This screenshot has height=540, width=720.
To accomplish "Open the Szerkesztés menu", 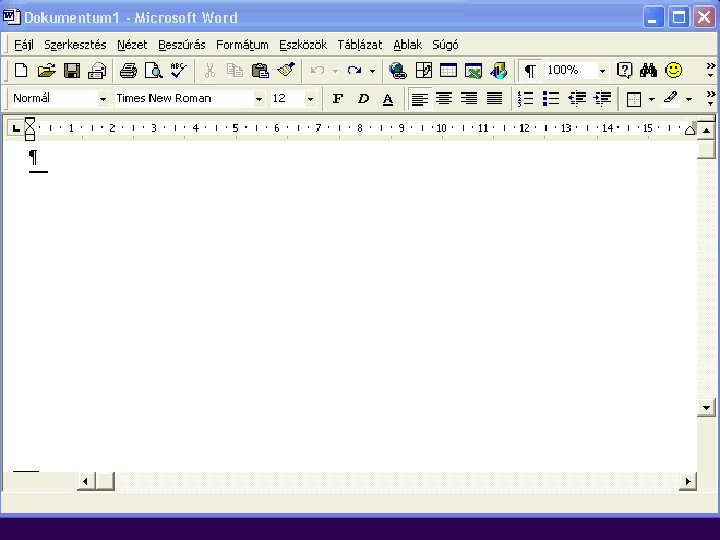I will coord(75,45).
